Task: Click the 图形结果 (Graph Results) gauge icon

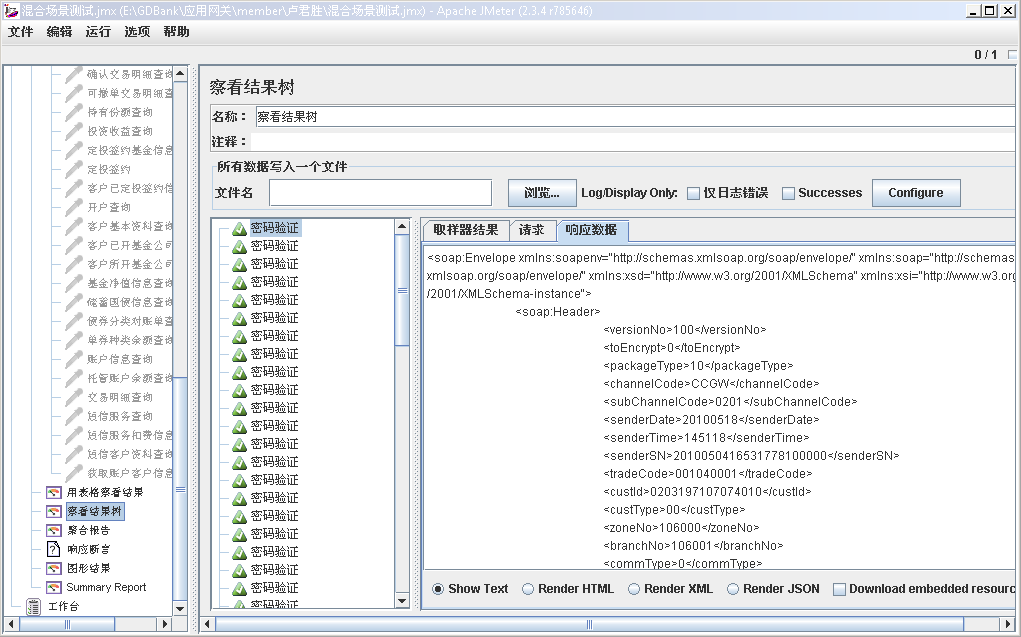Action: coord(54,568)
